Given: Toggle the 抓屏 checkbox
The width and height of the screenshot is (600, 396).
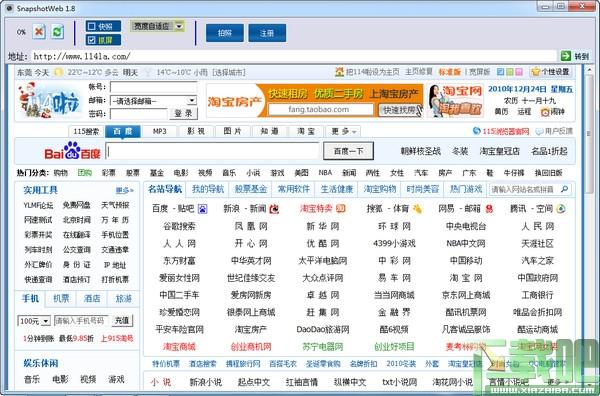Looking at the screenshot, I should [91, 40].
